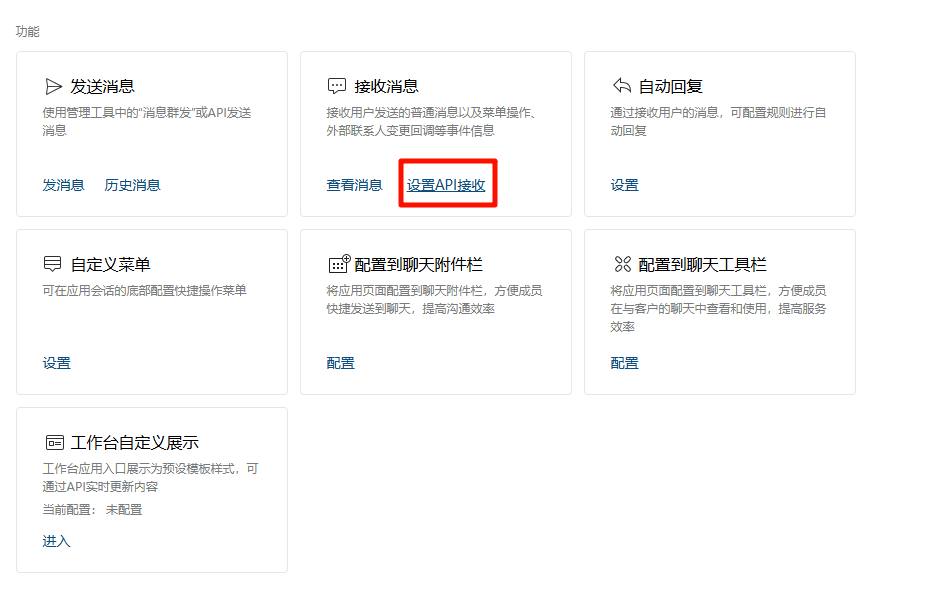Click the paper plane icon beside 发送消息
Screen dimensions: 933x591
54,86
